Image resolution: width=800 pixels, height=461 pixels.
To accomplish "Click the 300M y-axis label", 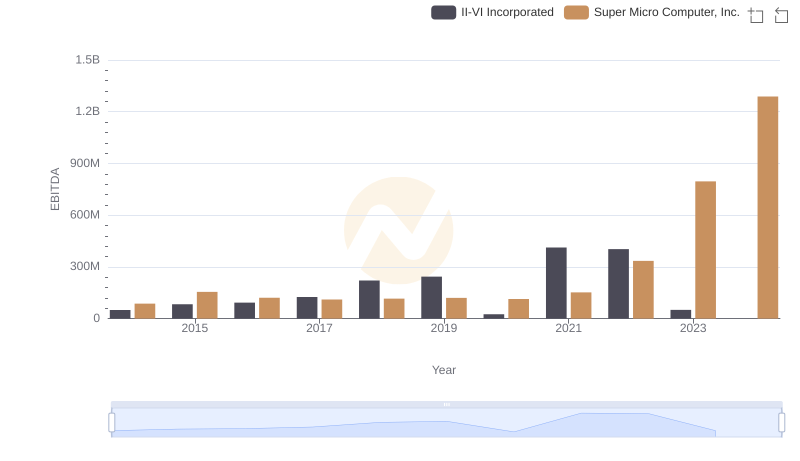I will coord(85,266).
